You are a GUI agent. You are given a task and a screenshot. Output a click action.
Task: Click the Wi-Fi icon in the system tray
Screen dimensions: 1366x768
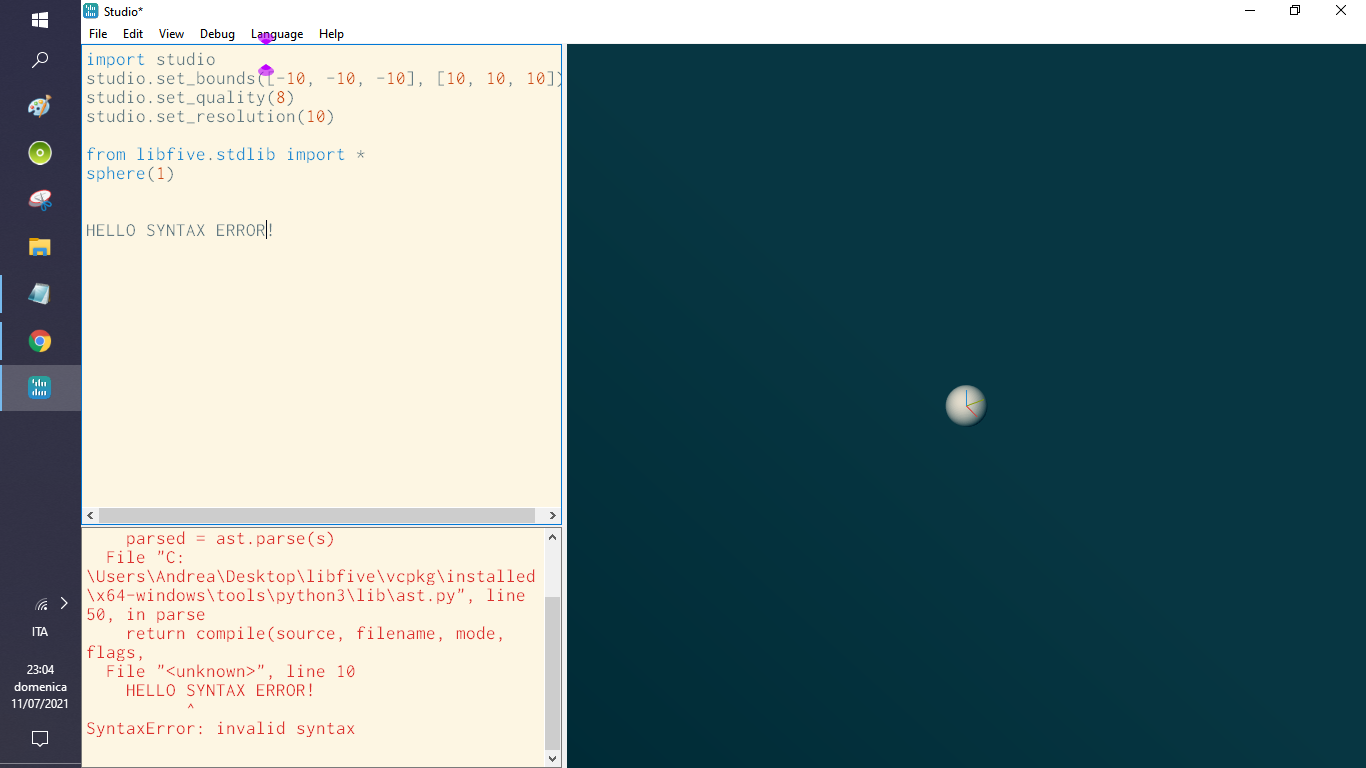[40, 603]
